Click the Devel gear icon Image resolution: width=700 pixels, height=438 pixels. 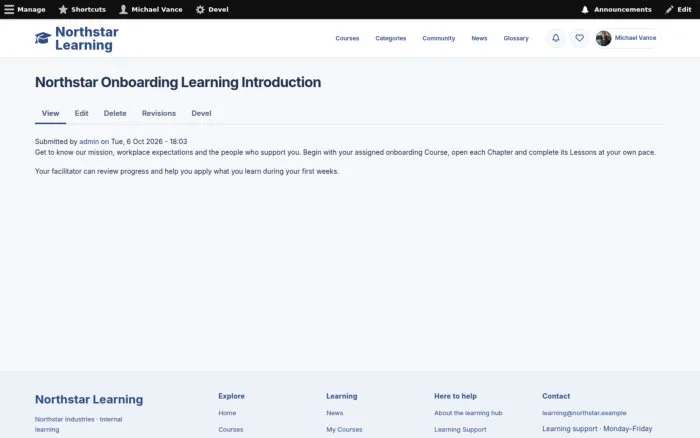pyautogui.click(x=200, y=9)
